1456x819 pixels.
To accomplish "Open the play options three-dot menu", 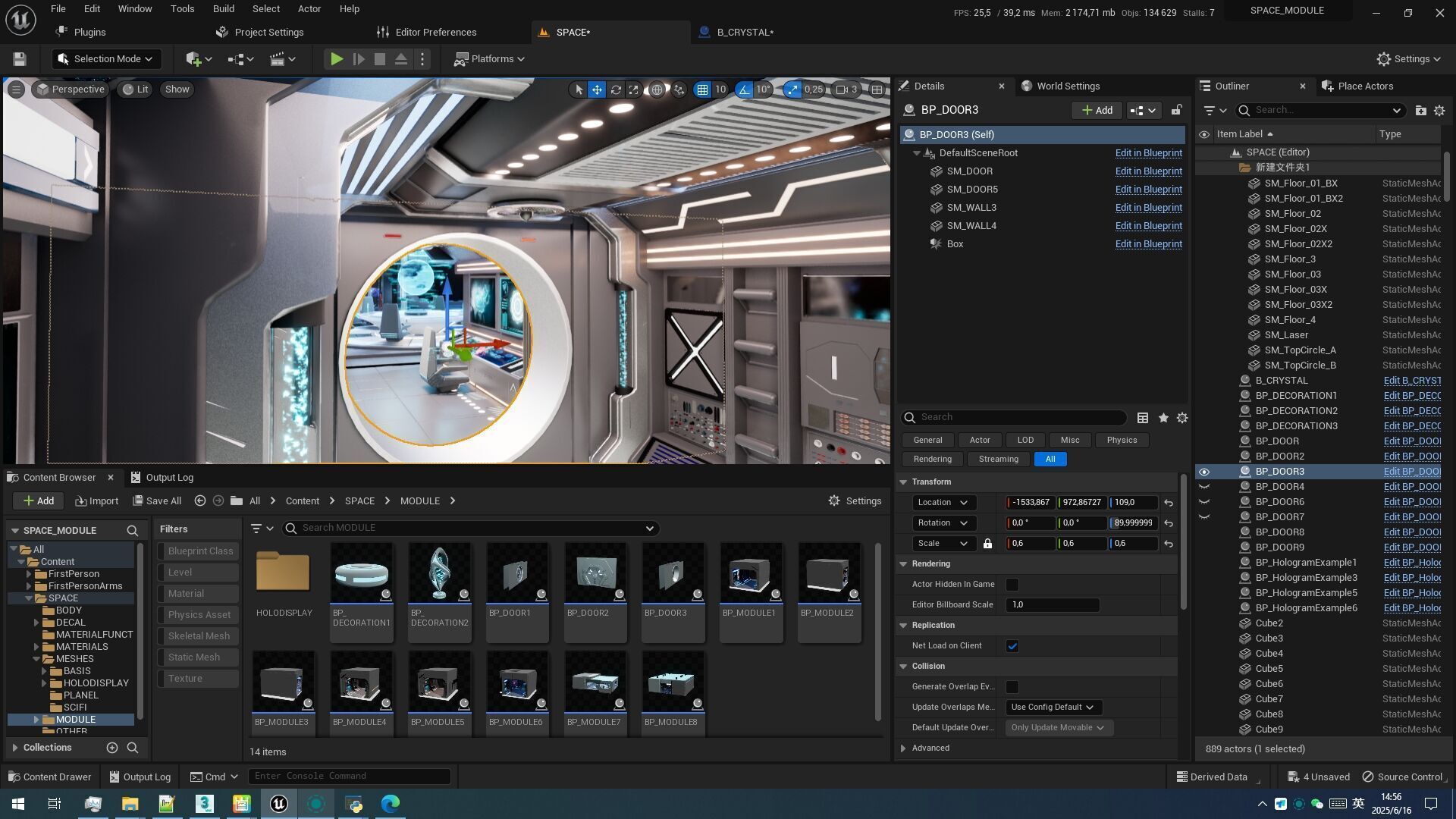I will (423, 59).
